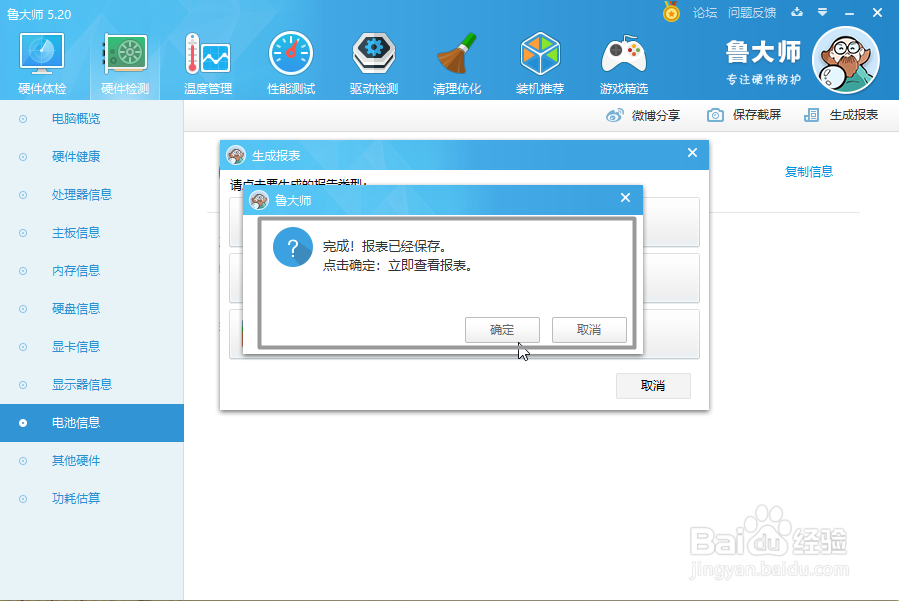Select 硬件检测 hardware detection icon
The image size is (899, 601).
pos(125,54)
